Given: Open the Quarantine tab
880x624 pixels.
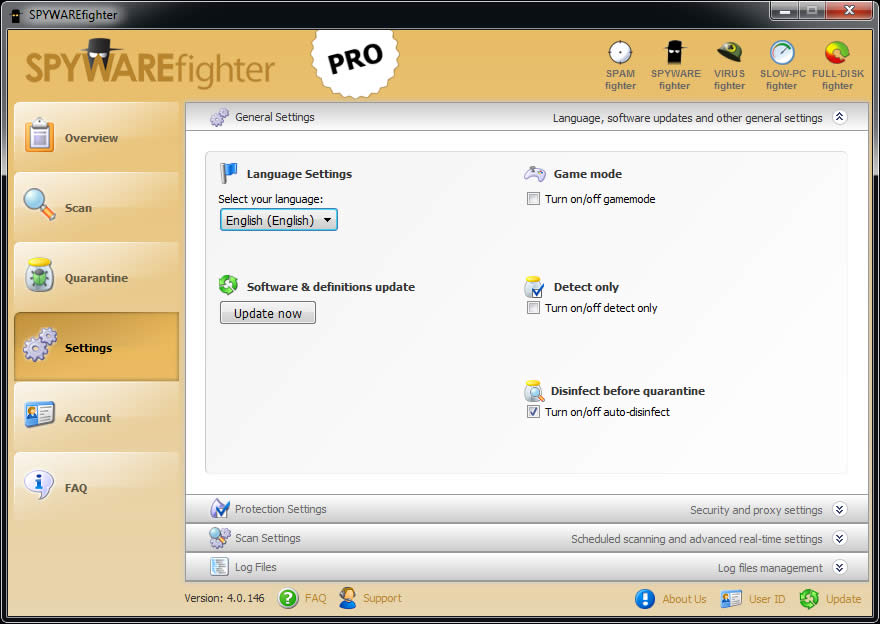Looking at the screenshot, I should (97, 277).
